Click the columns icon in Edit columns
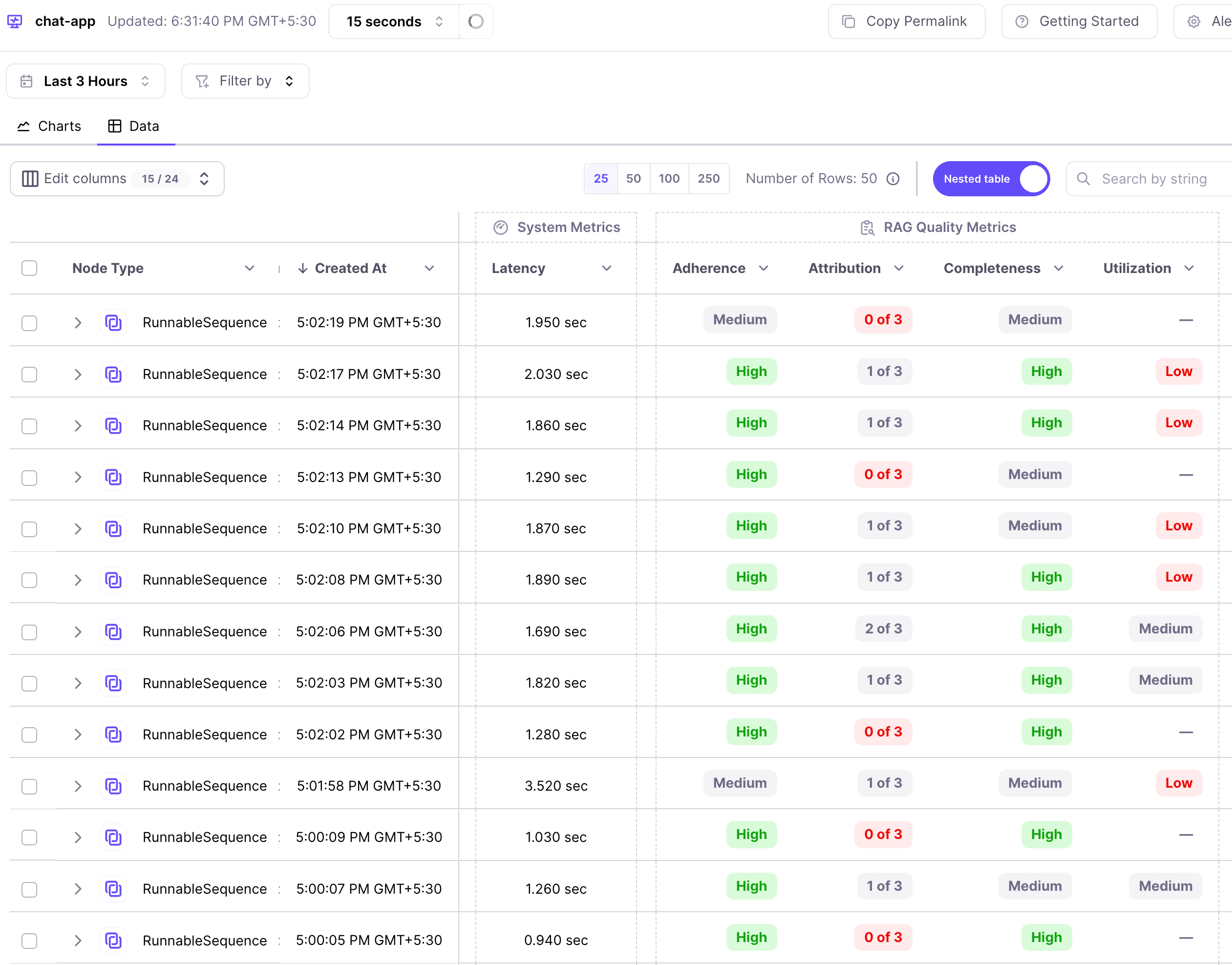The width and height of the screenshot is (1232, 965). point(30,179)
